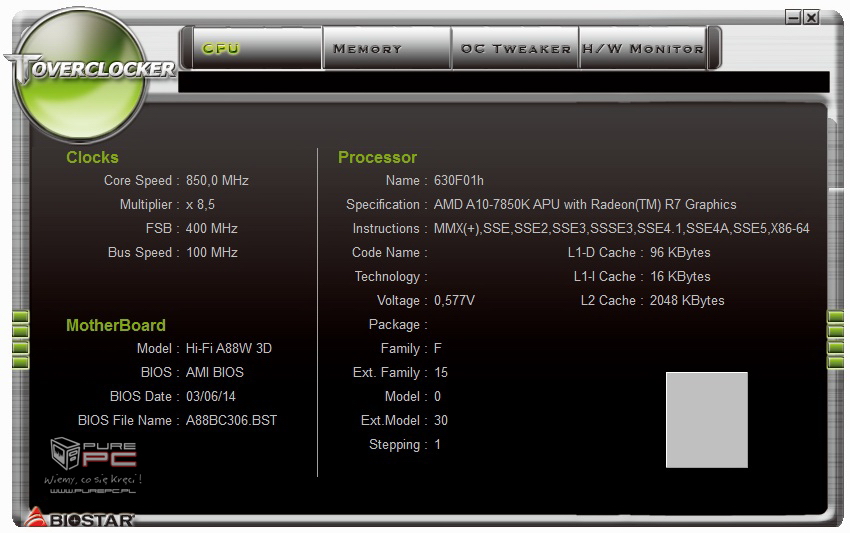Click the L2 Cache 2048 KBytes value

[686, 301]
